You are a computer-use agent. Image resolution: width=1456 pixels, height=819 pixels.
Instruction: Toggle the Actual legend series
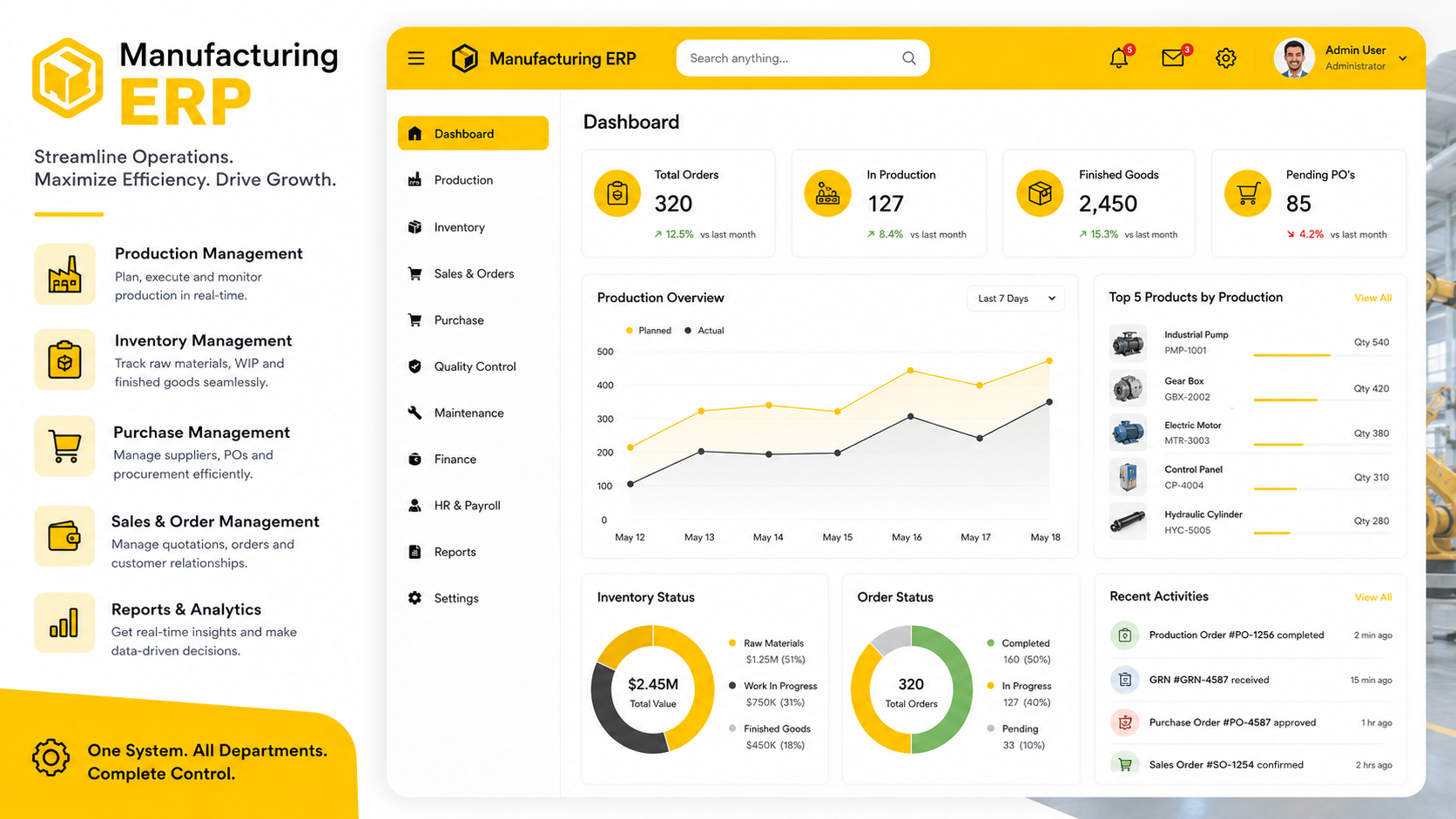[704, 331]
